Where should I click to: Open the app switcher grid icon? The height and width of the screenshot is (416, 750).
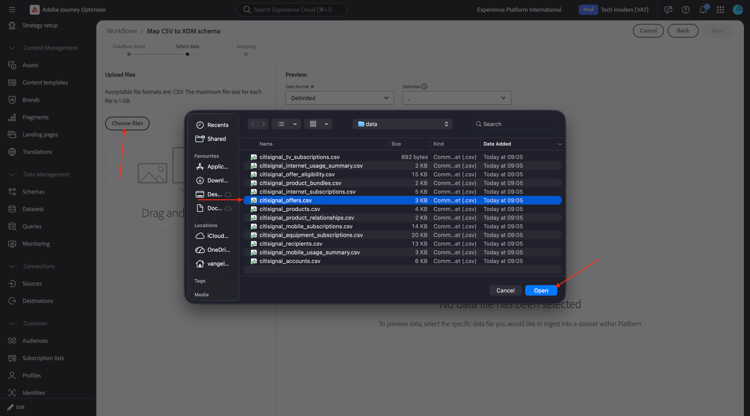720,10
